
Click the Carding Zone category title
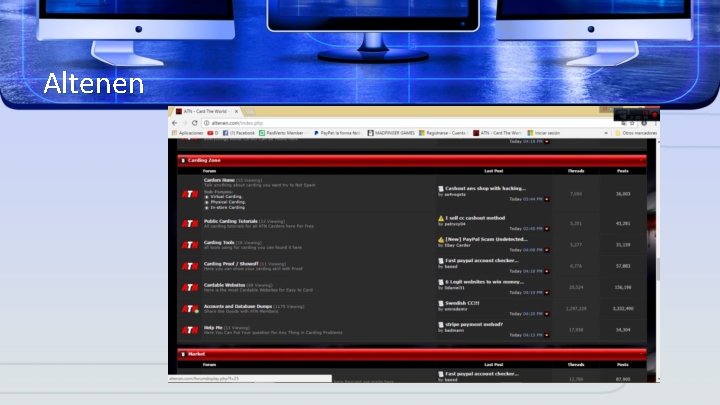pos(204,160)
